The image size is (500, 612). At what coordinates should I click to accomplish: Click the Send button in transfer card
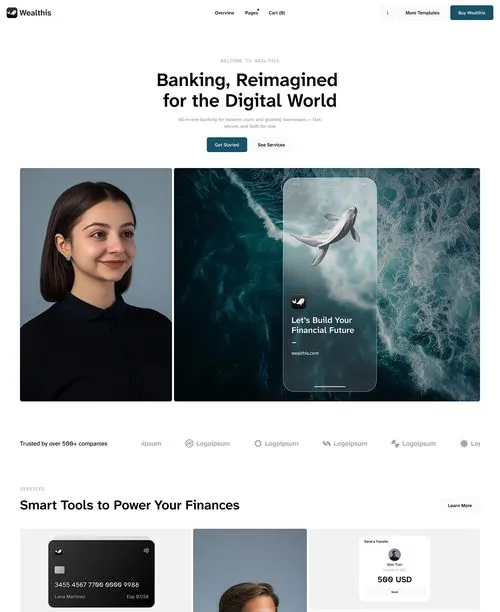click(395, 592)
